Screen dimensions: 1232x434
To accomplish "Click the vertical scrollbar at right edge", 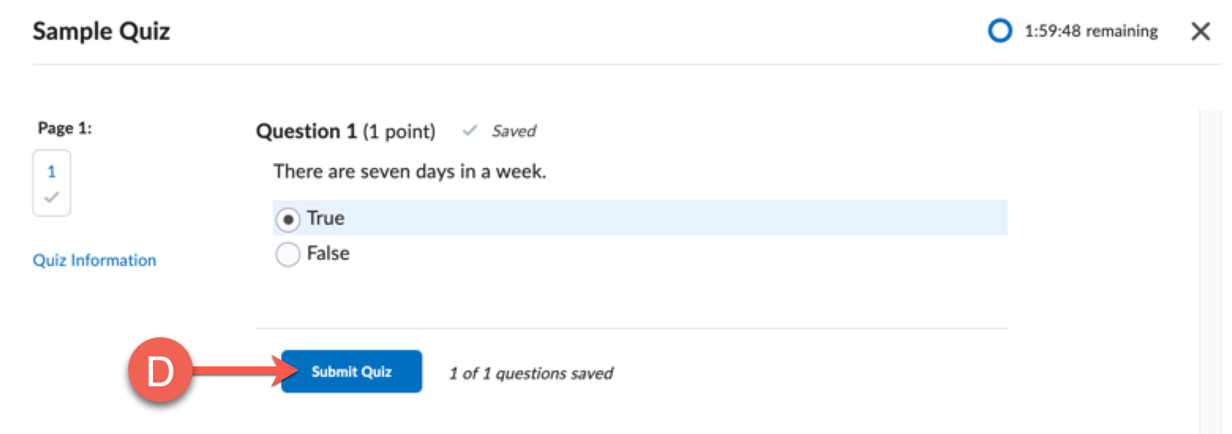I will pyautogui.click(x=1208, y=260).
